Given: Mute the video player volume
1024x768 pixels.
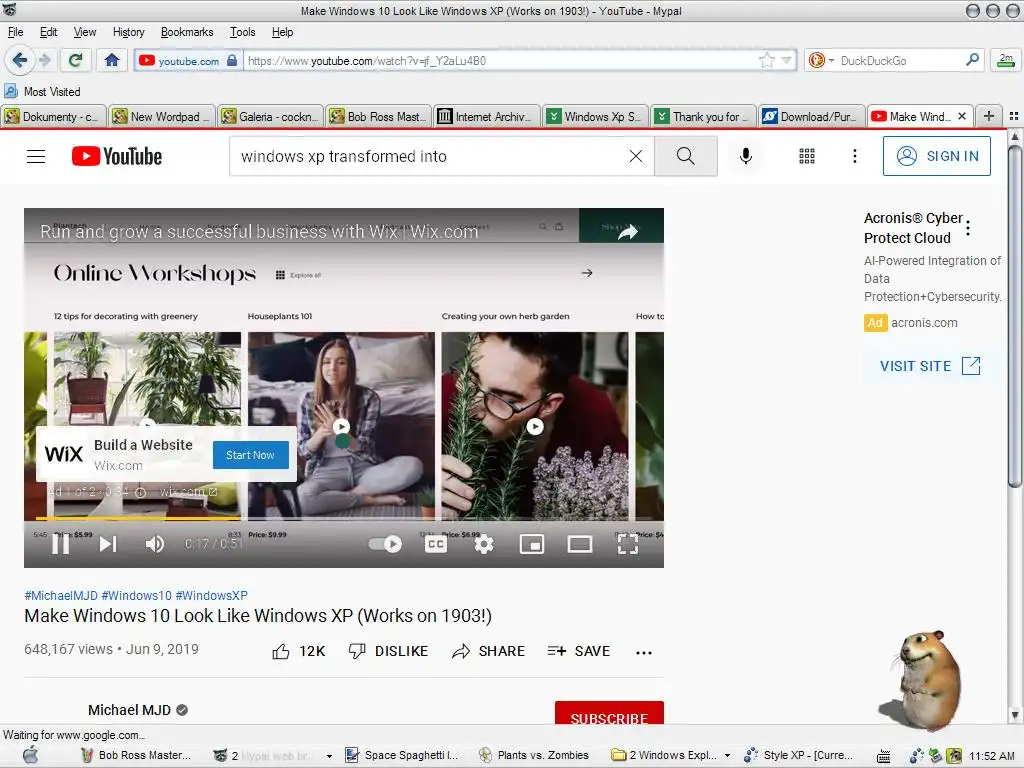Looking at the screenshot, I should (x=155, y=544).
